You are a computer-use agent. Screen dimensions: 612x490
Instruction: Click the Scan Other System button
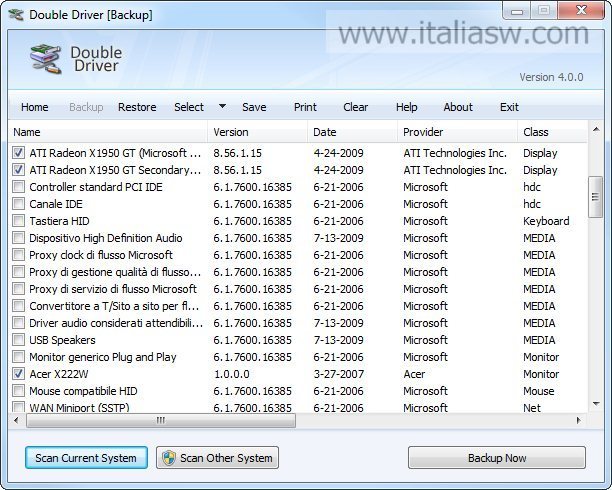pos(217,458)
